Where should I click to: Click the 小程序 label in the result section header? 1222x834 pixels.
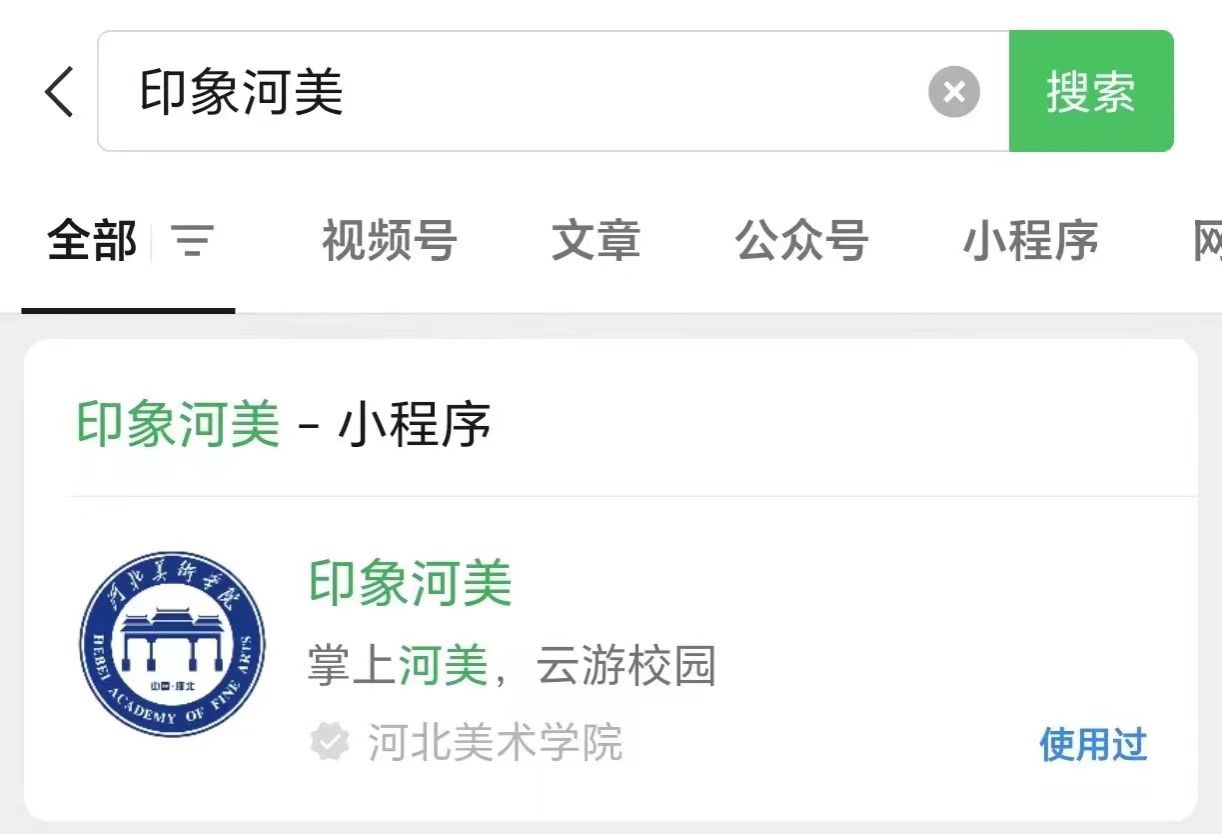pos(415,425)
